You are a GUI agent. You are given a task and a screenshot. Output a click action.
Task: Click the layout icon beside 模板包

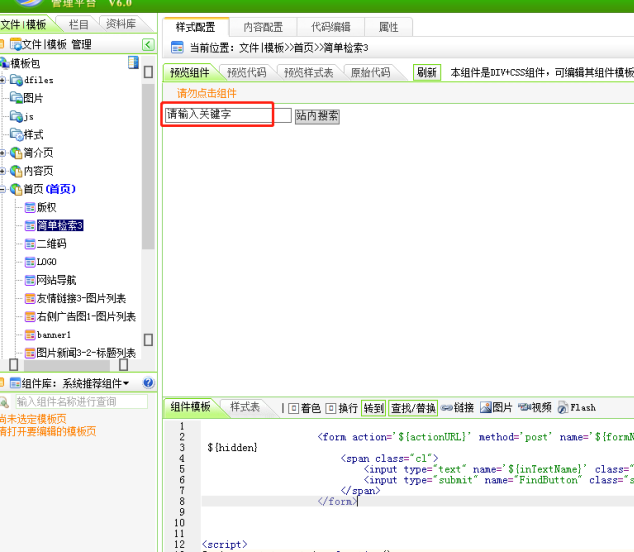tap(133, 62)
